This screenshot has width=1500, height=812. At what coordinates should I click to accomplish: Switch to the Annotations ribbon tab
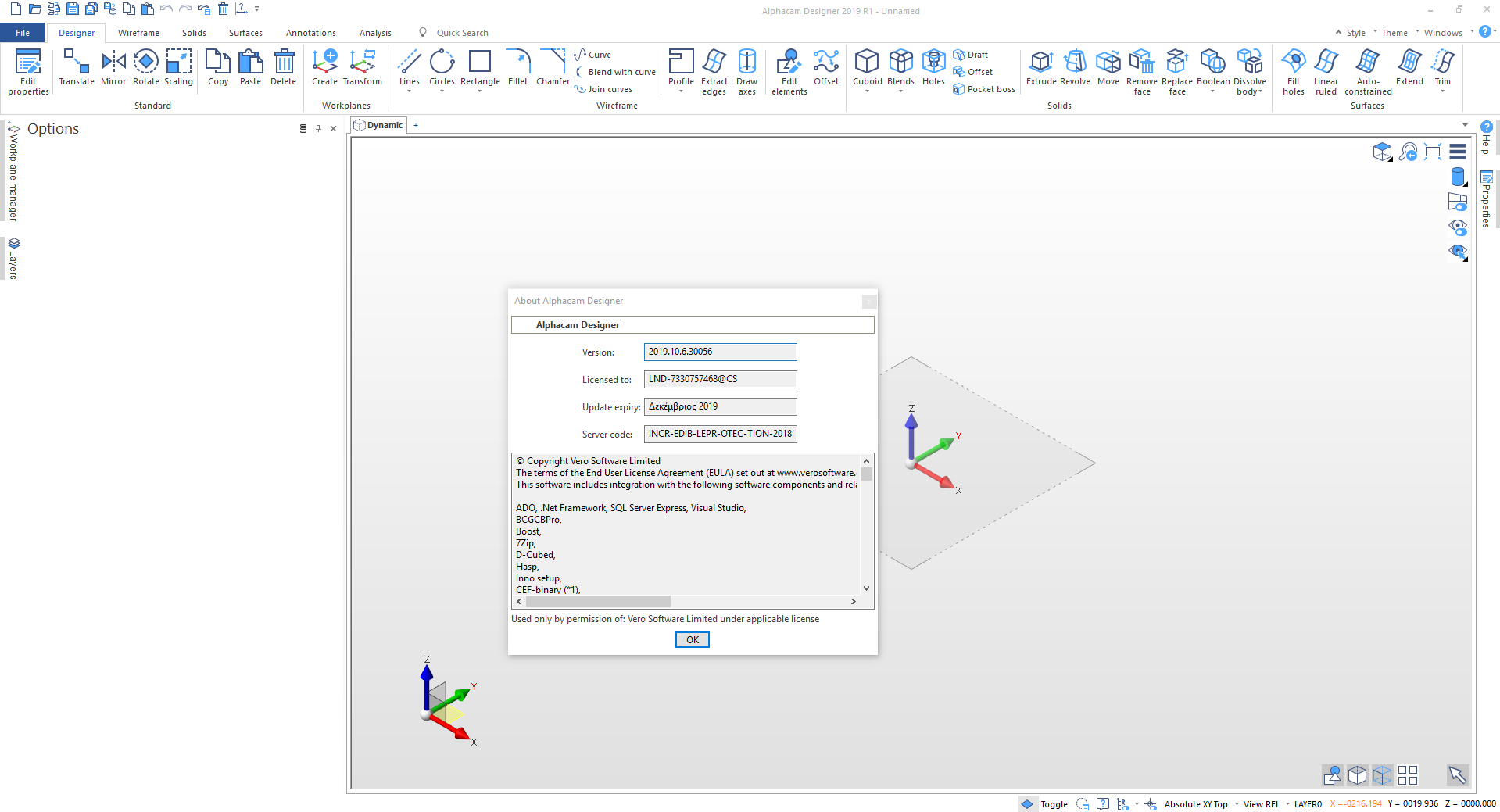(x=310, y=33)
